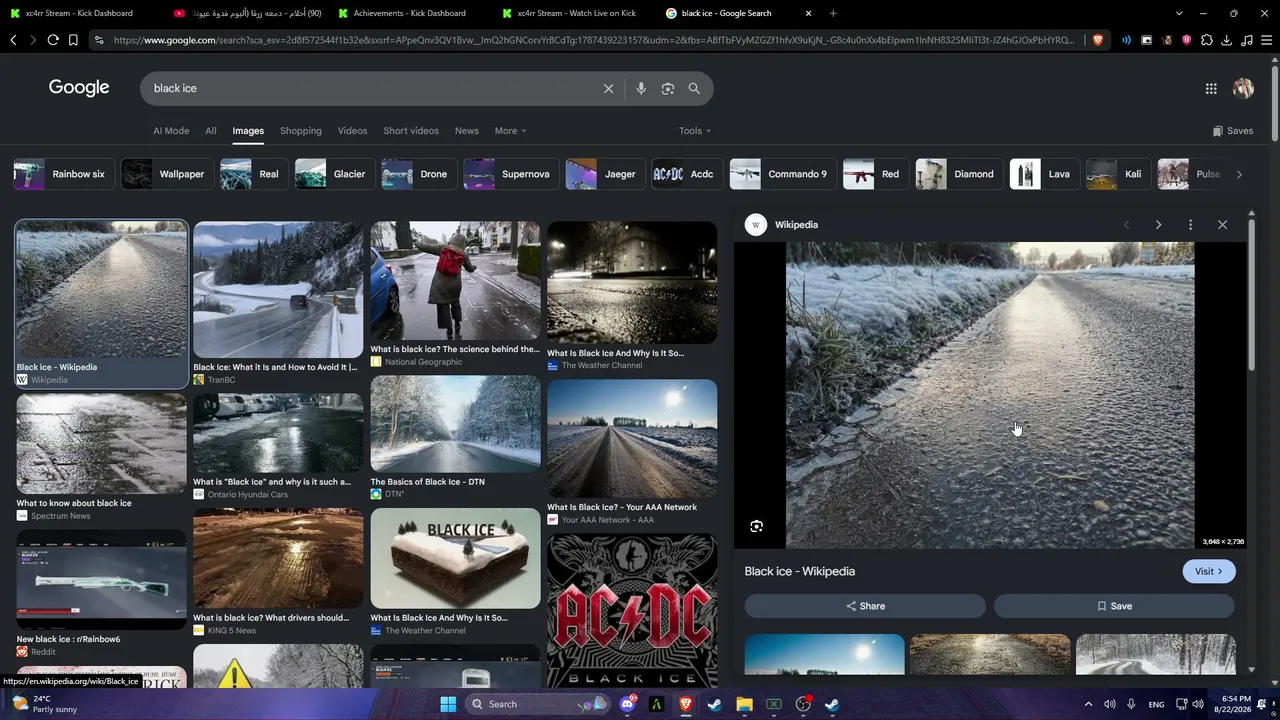Screen dimensions: 1280x720
Task: Bookmark this page with the bookmark icon
Action: [x=73, y=40]
